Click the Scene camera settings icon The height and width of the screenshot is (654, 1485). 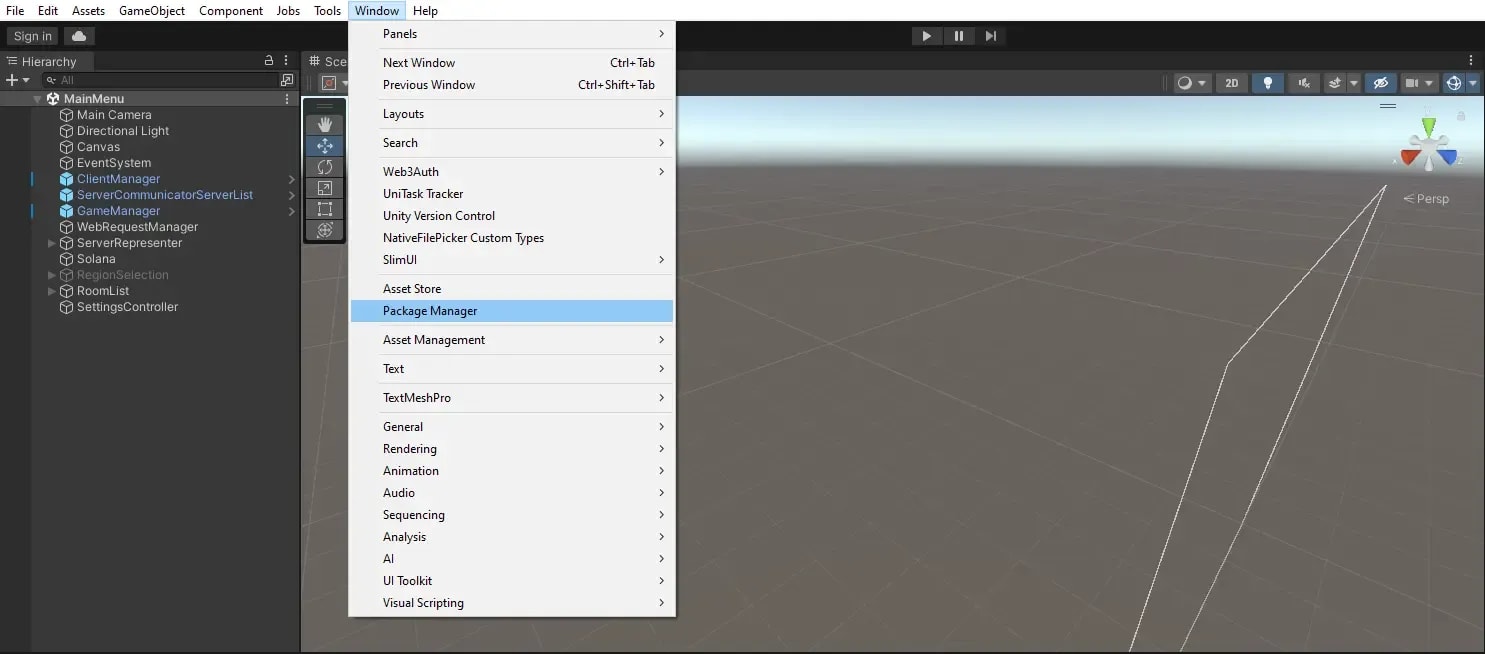1412,83
